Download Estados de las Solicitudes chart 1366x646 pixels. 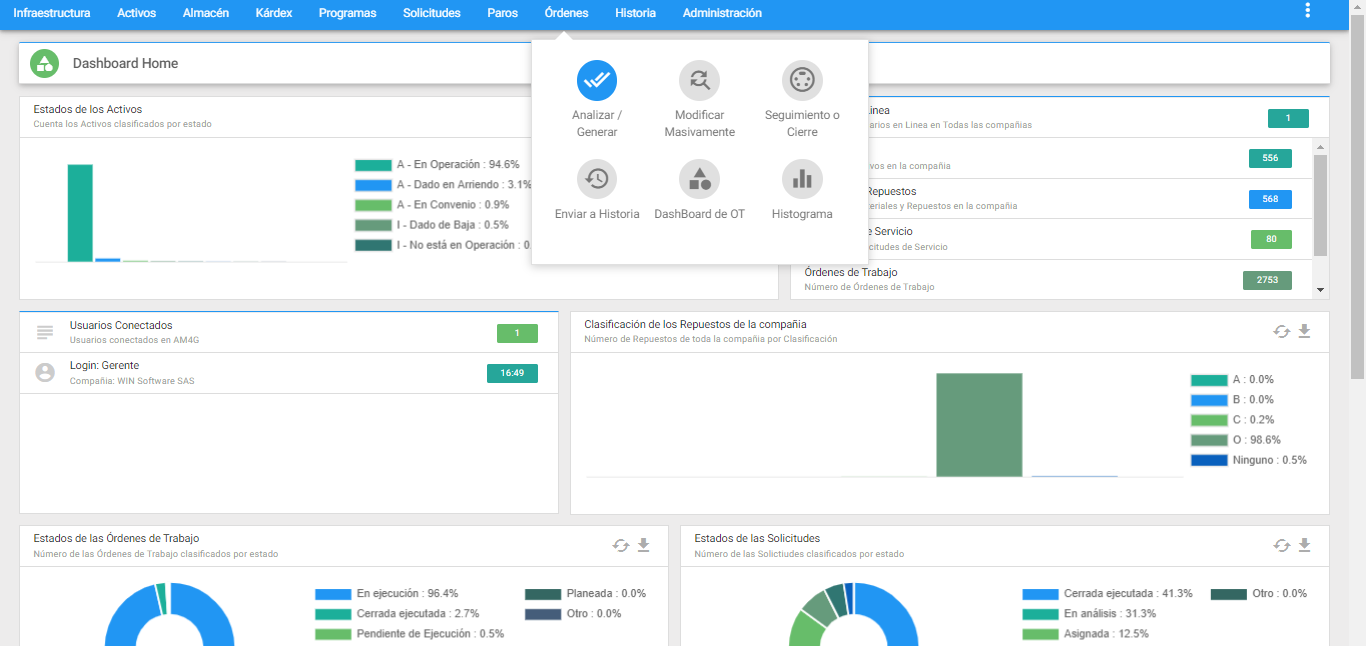pos(1304,545)
